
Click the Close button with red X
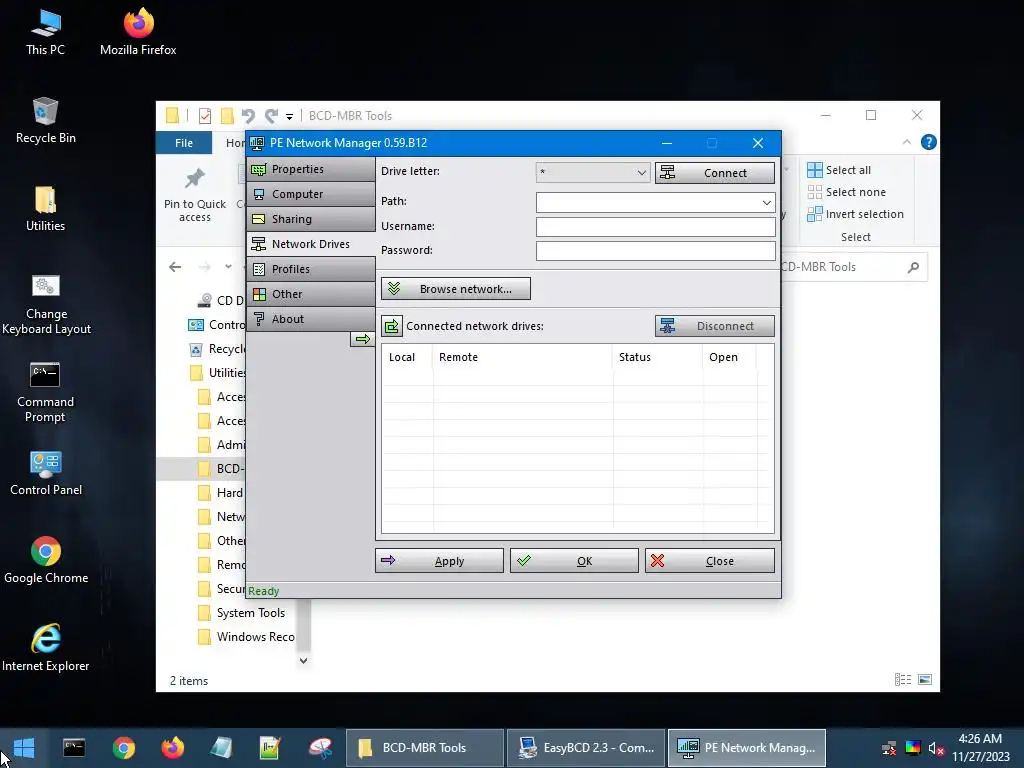coord(710,561)
